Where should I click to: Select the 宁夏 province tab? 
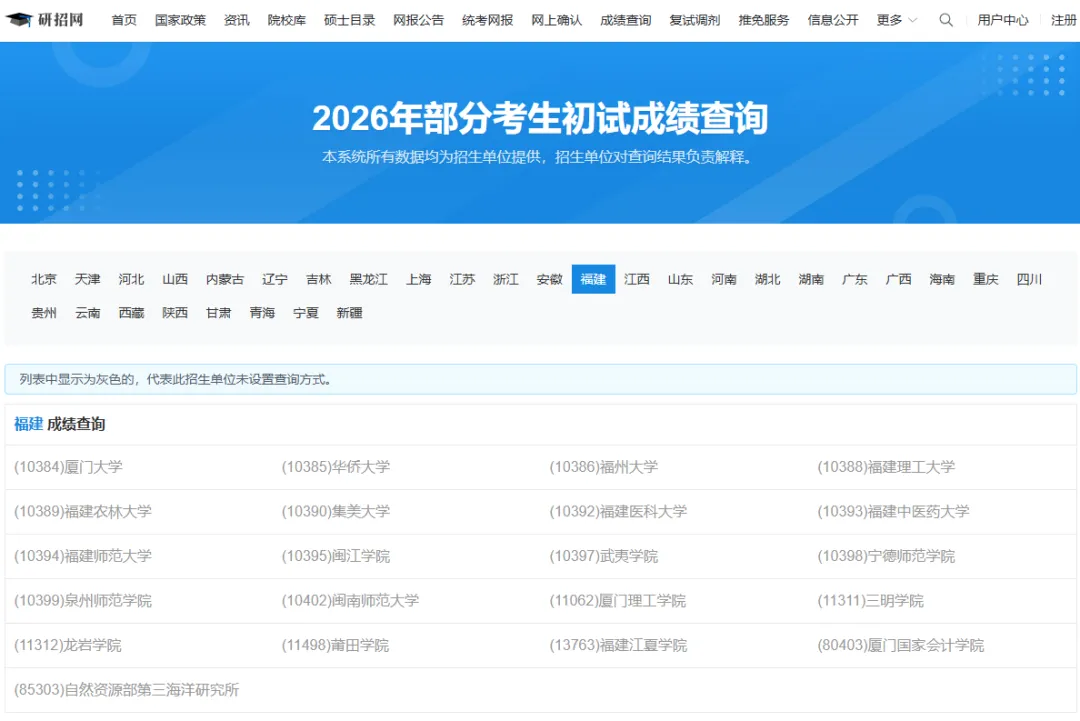[x=306, y=313]
